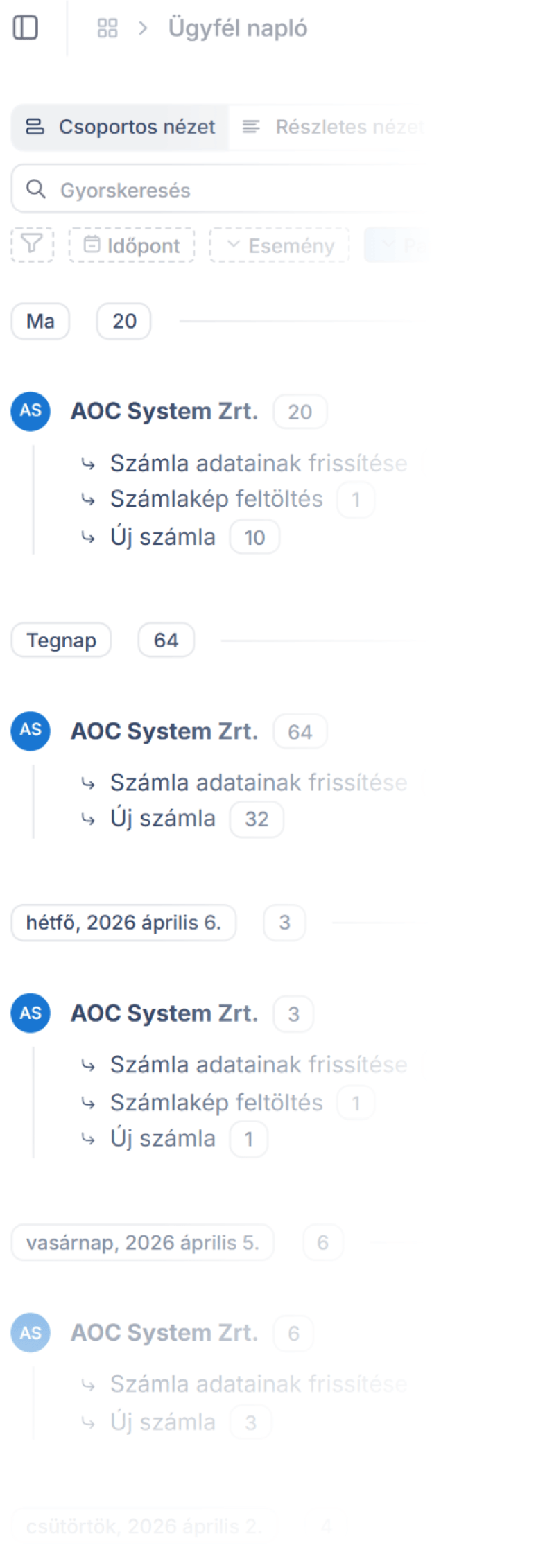Click the AS avatar in Tegnap section
This screenshot has width=545, height=1568.
pyautogui.click(x=30, y=731)
